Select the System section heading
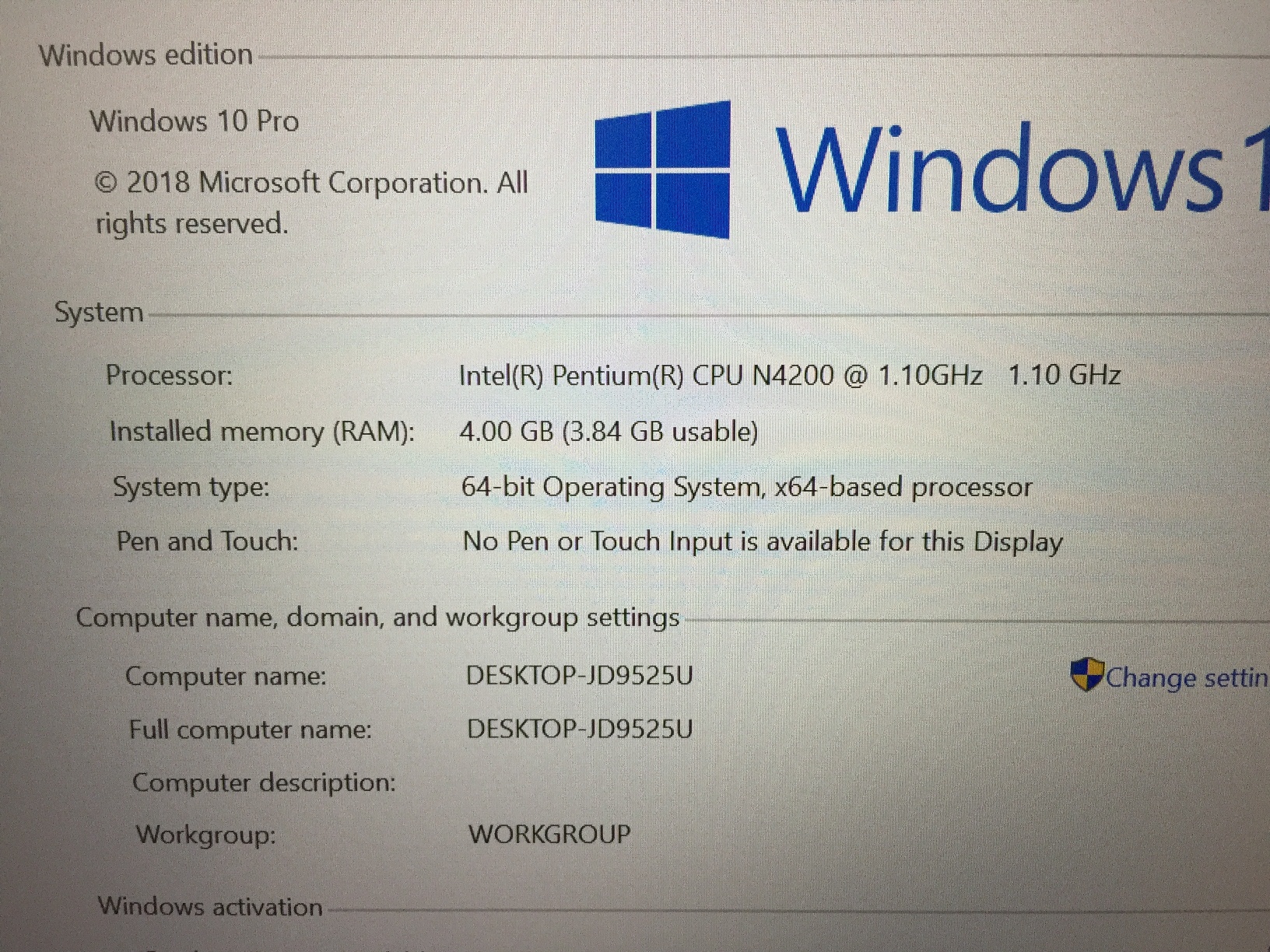 99,313
